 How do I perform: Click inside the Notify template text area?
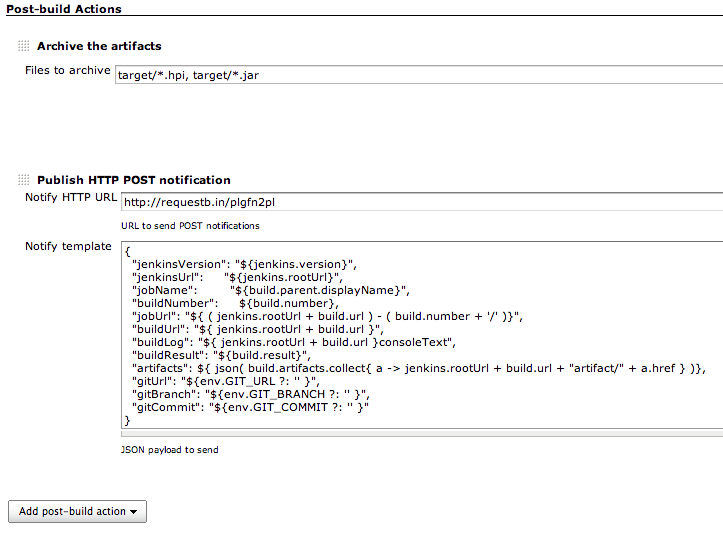pos(422,335)
